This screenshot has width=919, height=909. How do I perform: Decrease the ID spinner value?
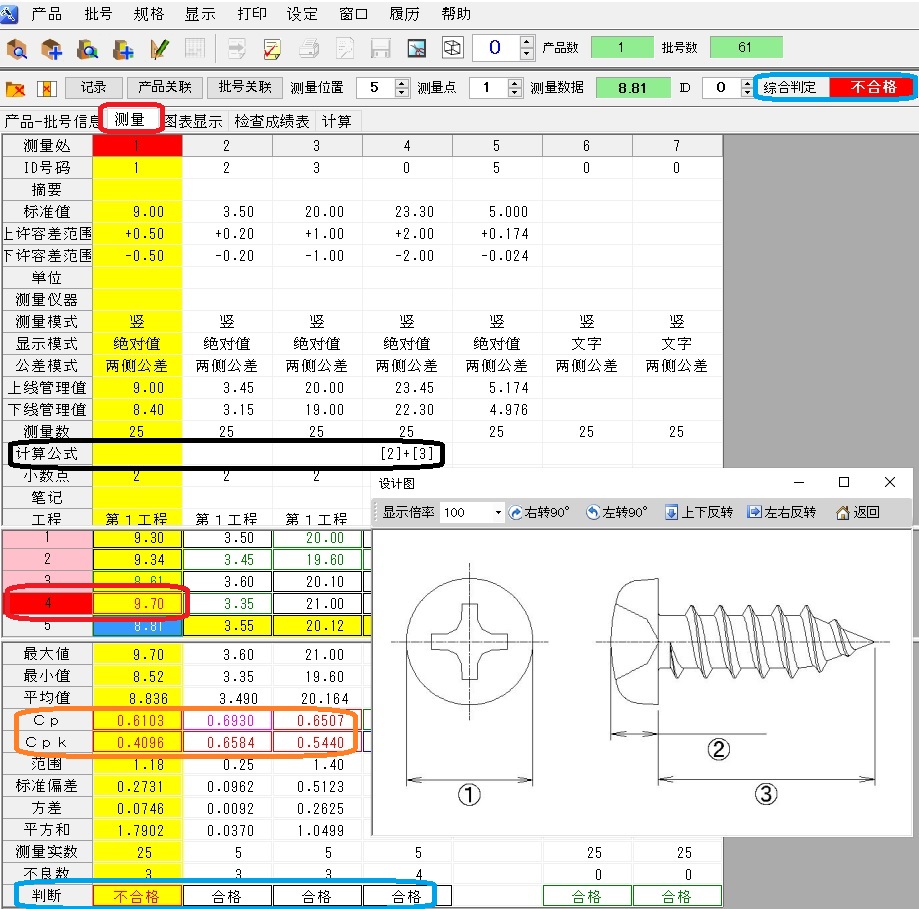pos(746,93)
